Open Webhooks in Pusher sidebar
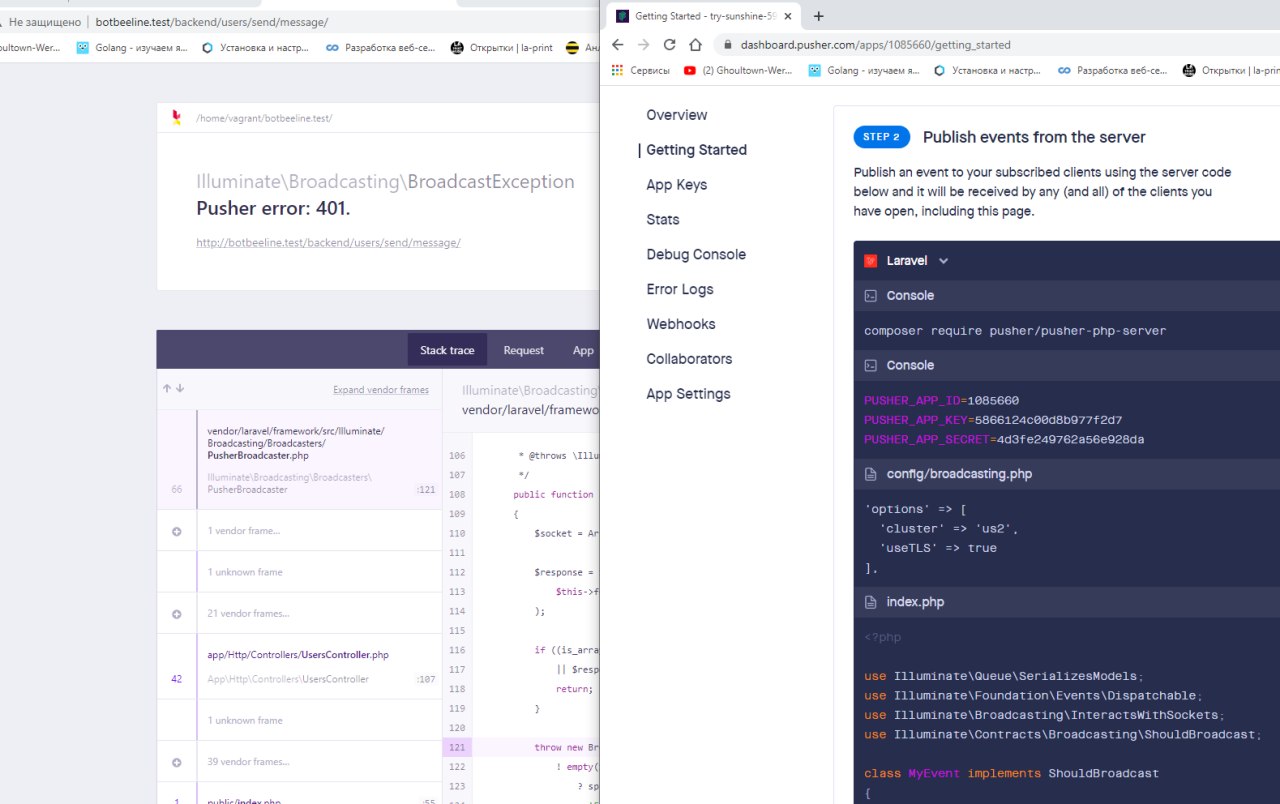Image resolution: width=1280 pixels, height=804 pixels. tap(681, 324)
